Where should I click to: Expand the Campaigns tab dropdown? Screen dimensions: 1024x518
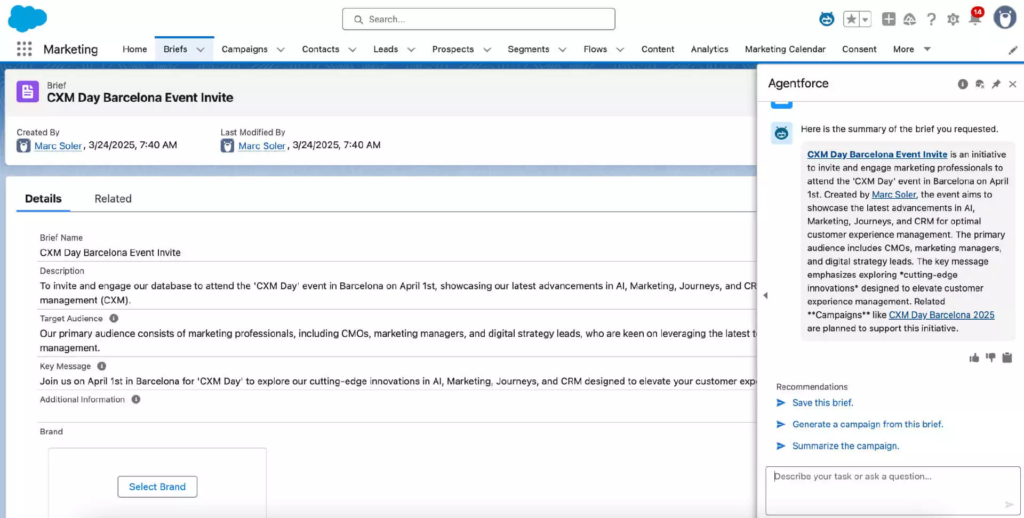(x=281, y=50)
